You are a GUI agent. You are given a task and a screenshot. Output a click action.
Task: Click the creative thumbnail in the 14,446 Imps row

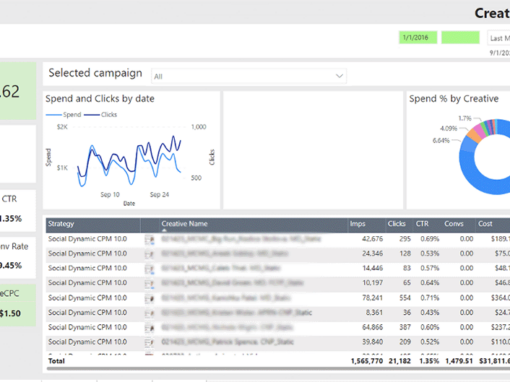pyautogui.click(x=150, y=269)
